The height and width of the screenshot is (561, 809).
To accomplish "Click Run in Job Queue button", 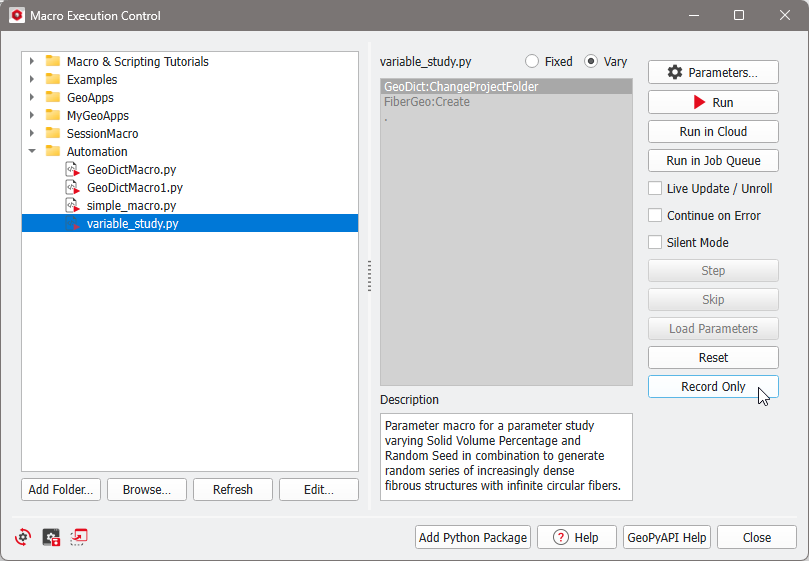I will point(713,161).
